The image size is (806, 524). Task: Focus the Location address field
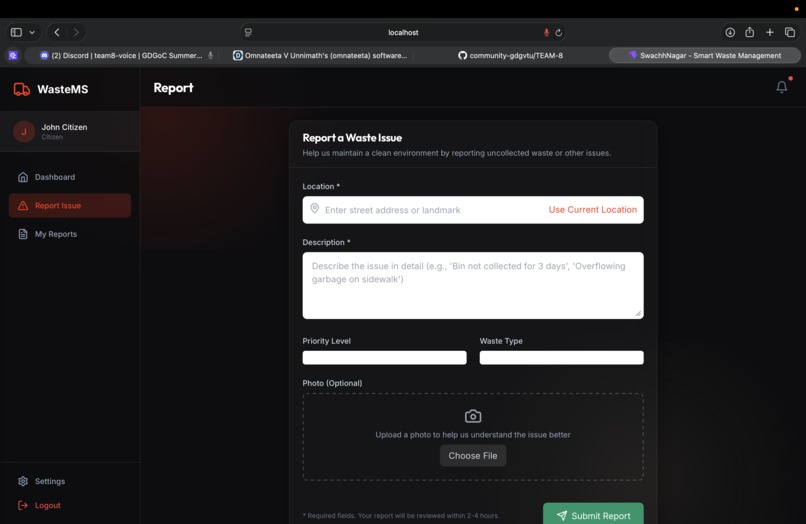coord(473,210)
